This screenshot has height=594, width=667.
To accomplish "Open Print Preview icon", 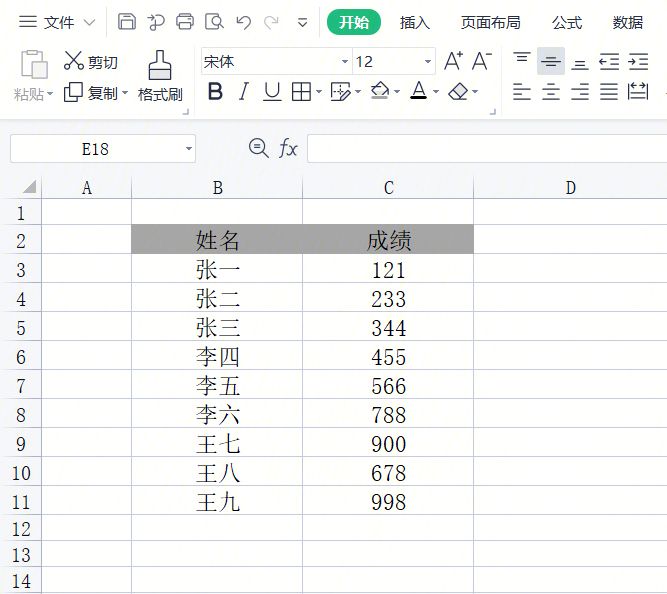I will point(214,22).
